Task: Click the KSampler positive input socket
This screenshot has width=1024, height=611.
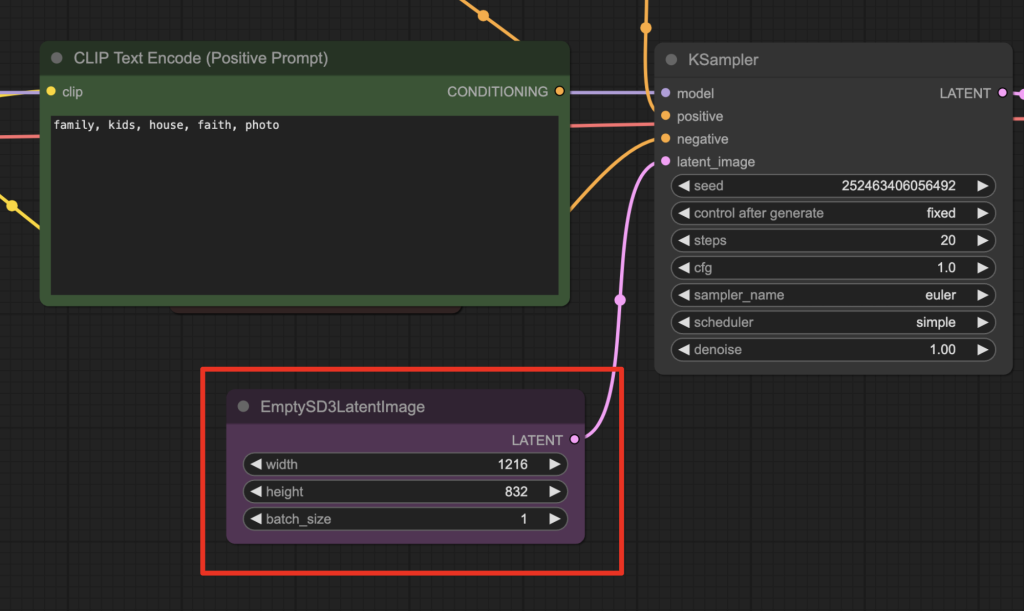Action: pos(665,116)
